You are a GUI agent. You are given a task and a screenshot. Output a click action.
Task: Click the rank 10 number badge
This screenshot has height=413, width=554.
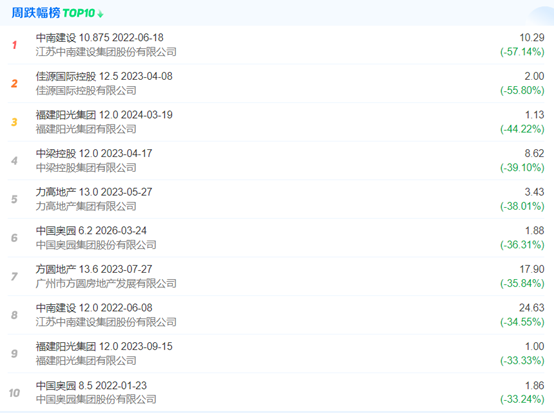point(14,393)
